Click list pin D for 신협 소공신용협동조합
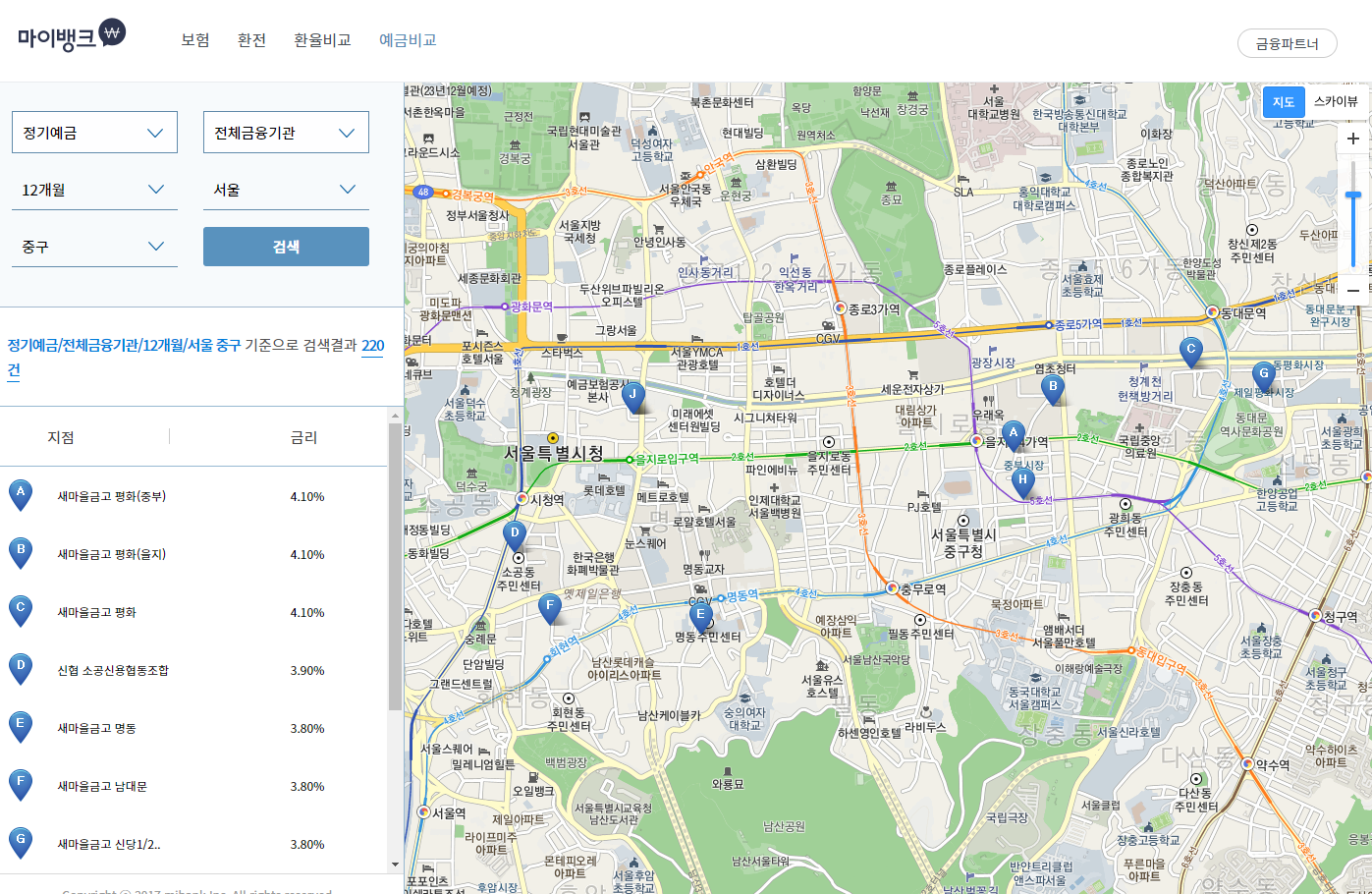 (20, 669)
